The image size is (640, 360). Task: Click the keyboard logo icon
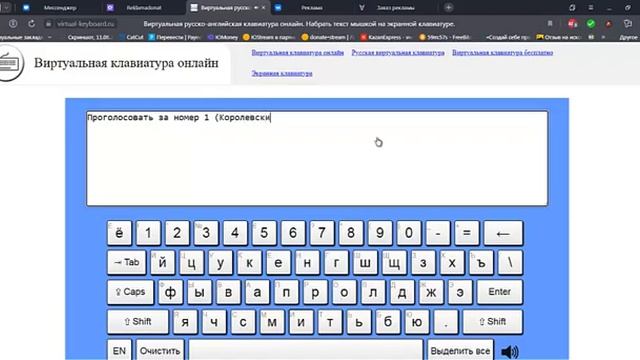coord(11,64)
